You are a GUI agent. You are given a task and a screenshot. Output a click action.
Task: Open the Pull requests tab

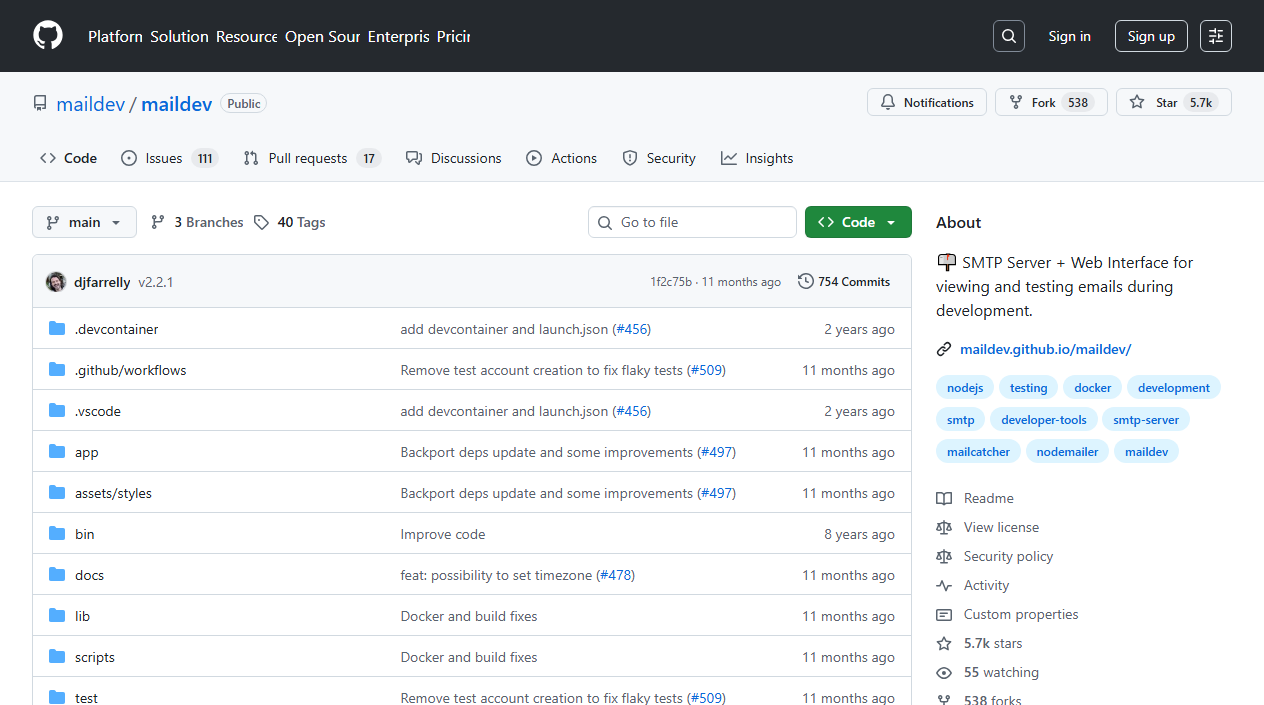coord(312,158)
